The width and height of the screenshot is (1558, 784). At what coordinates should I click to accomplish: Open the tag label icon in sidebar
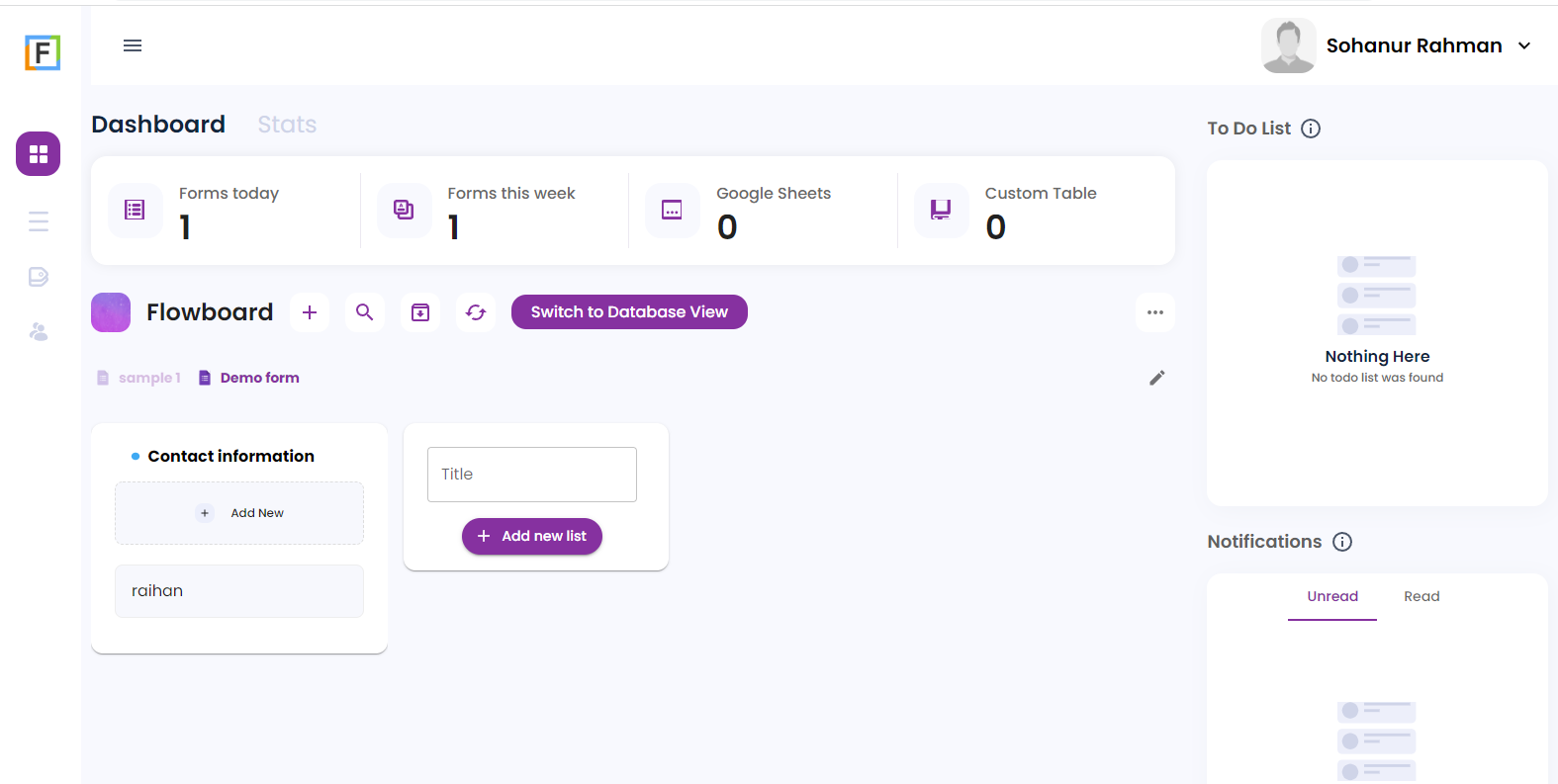pos(39,277)
